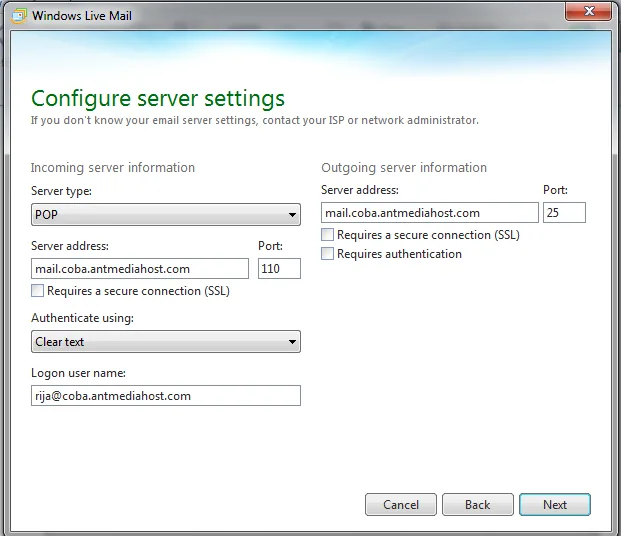Click the Authenticate using: label
This screenshot has height=536, width=621.
click(82, 318)
